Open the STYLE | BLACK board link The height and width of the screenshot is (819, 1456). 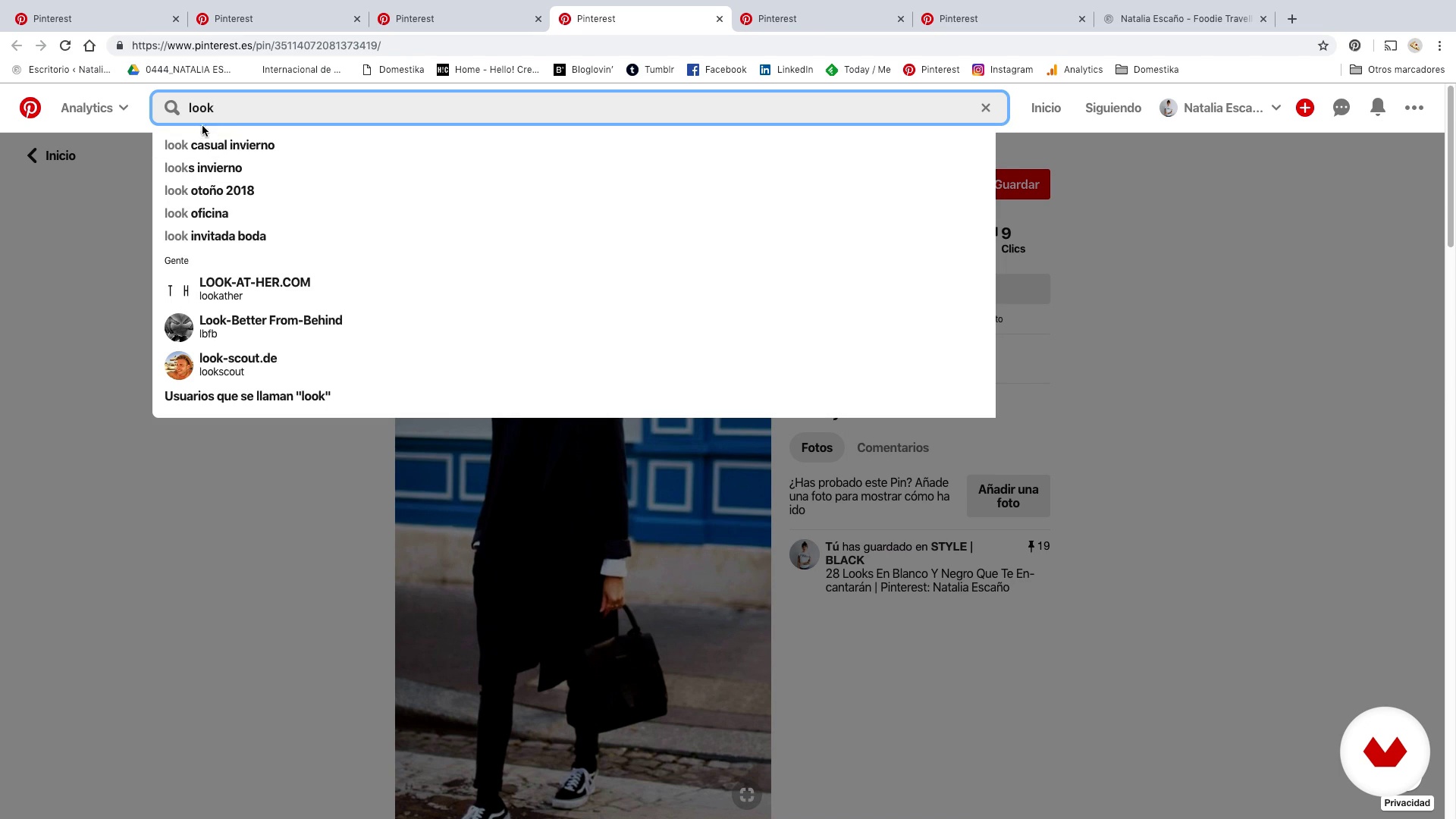pos(899,553)
